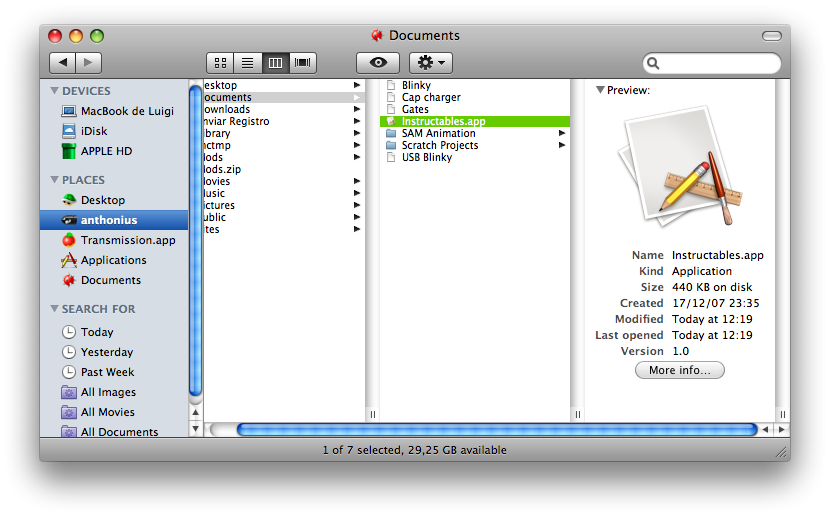Screen dimensions: 830x516
Task: Select the 'ocuments' highlighted row
Action: (284, 97)
